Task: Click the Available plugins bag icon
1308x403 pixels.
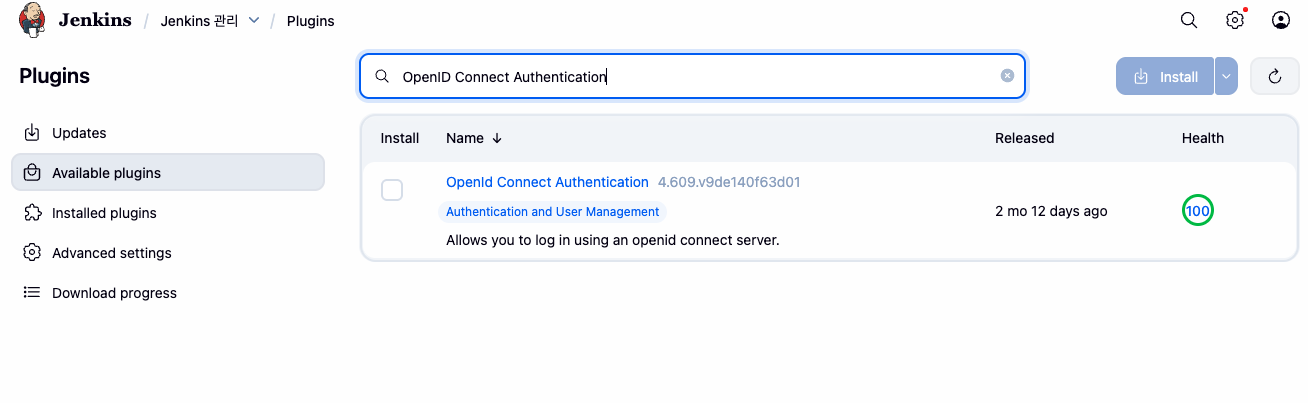Action: [32, 173]
